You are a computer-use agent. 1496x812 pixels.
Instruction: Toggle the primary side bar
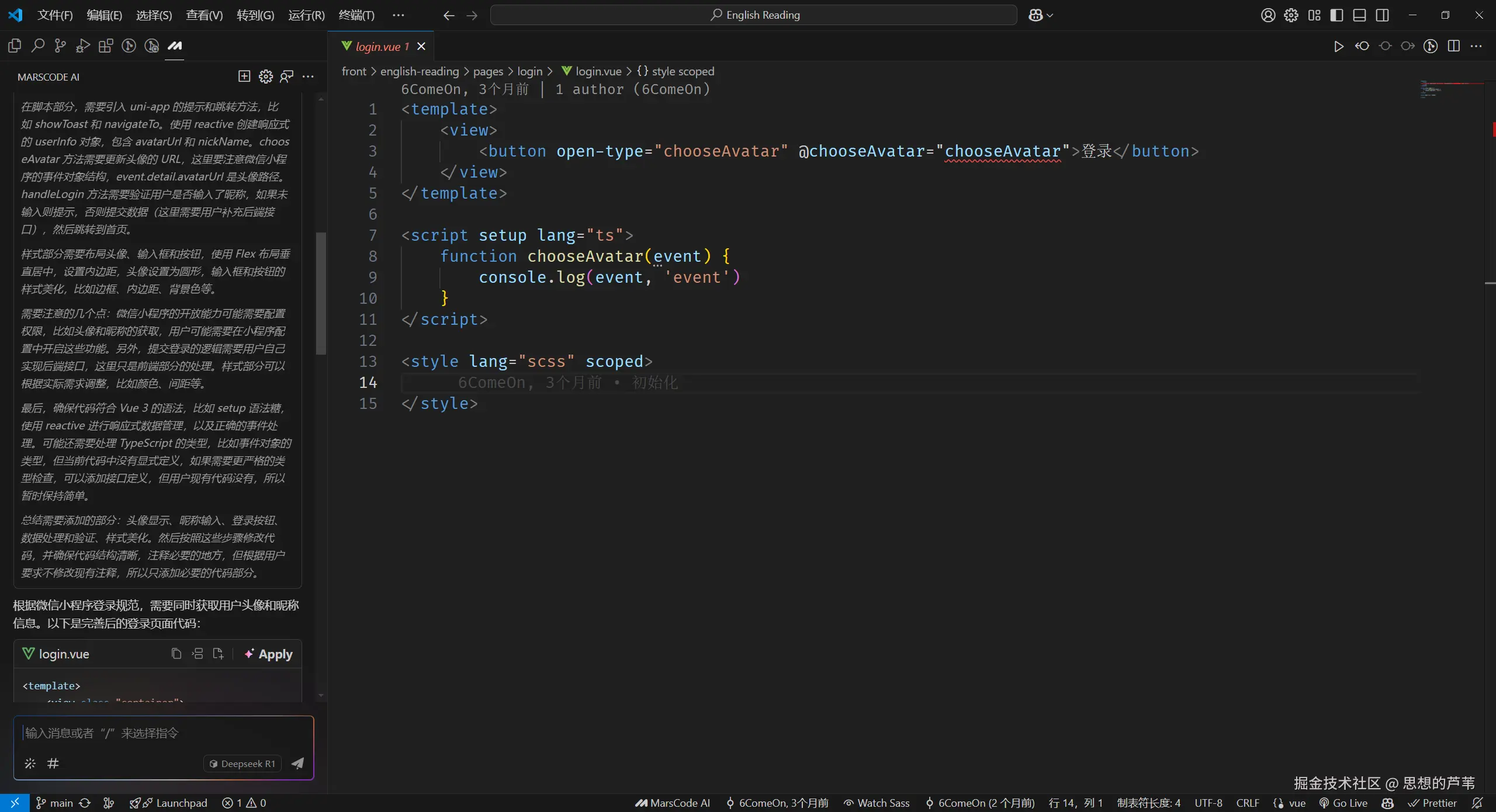tap(1336, 15)
